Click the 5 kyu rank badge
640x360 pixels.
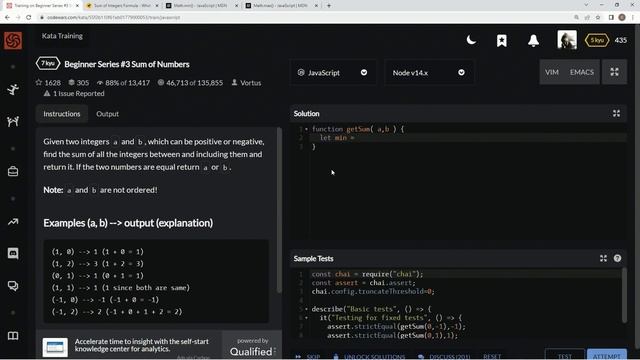tap(597, 40)
